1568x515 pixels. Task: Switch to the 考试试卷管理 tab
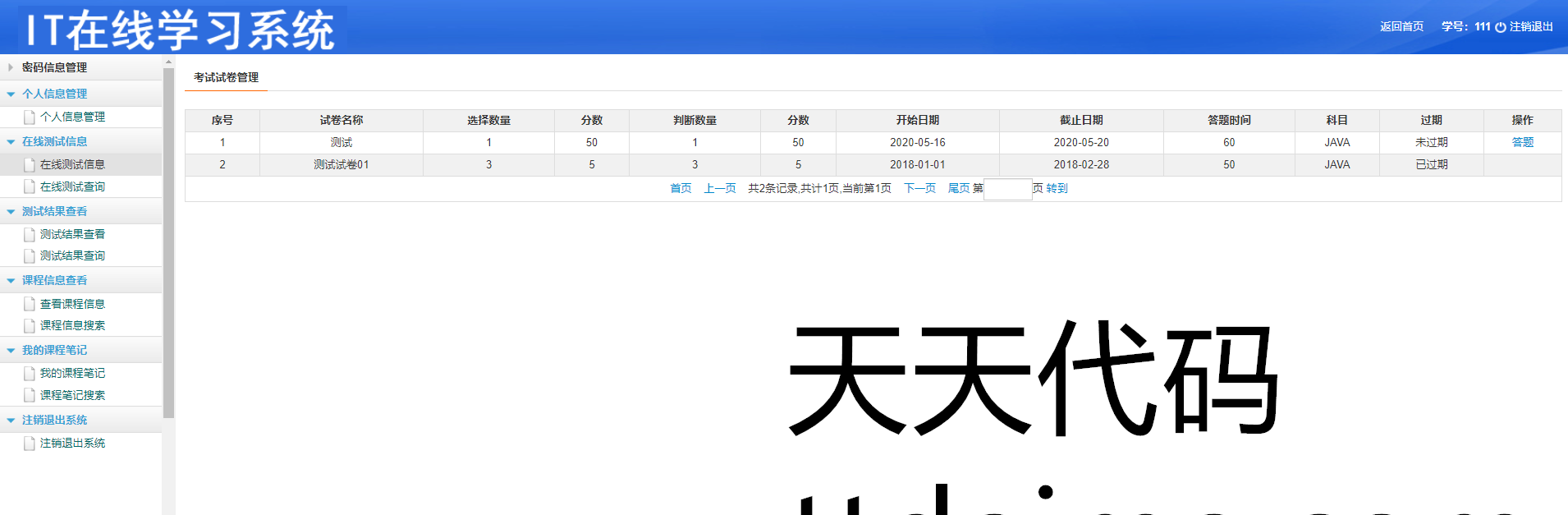[x=226, y=77]
